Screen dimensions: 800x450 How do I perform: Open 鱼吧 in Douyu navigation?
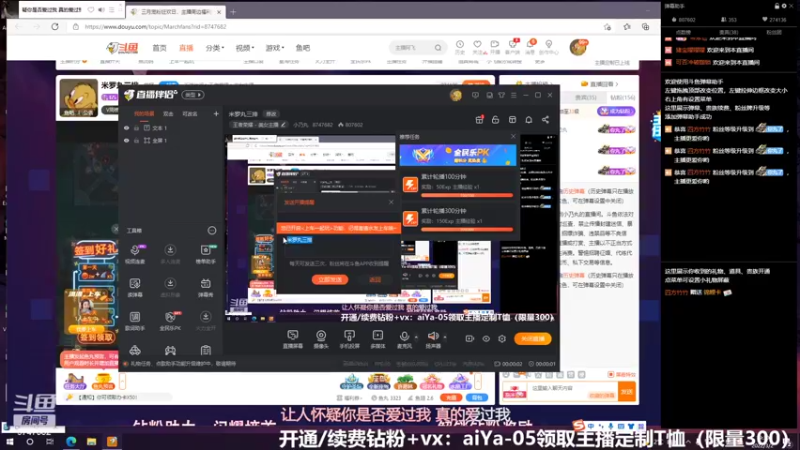point(303,48)
